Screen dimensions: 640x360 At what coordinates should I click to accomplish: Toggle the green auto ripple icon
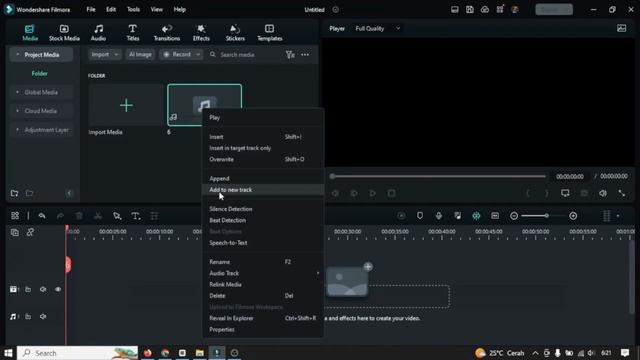[x=476, y=216]
